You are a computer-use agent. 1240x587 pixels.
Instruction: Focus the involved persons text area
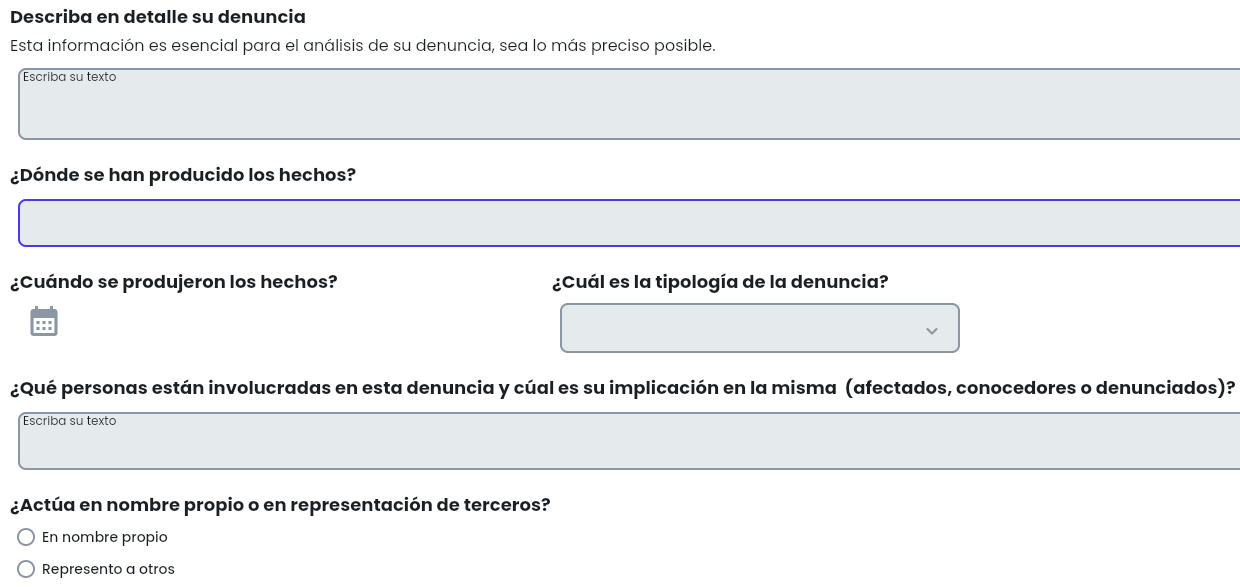[630, 447]
